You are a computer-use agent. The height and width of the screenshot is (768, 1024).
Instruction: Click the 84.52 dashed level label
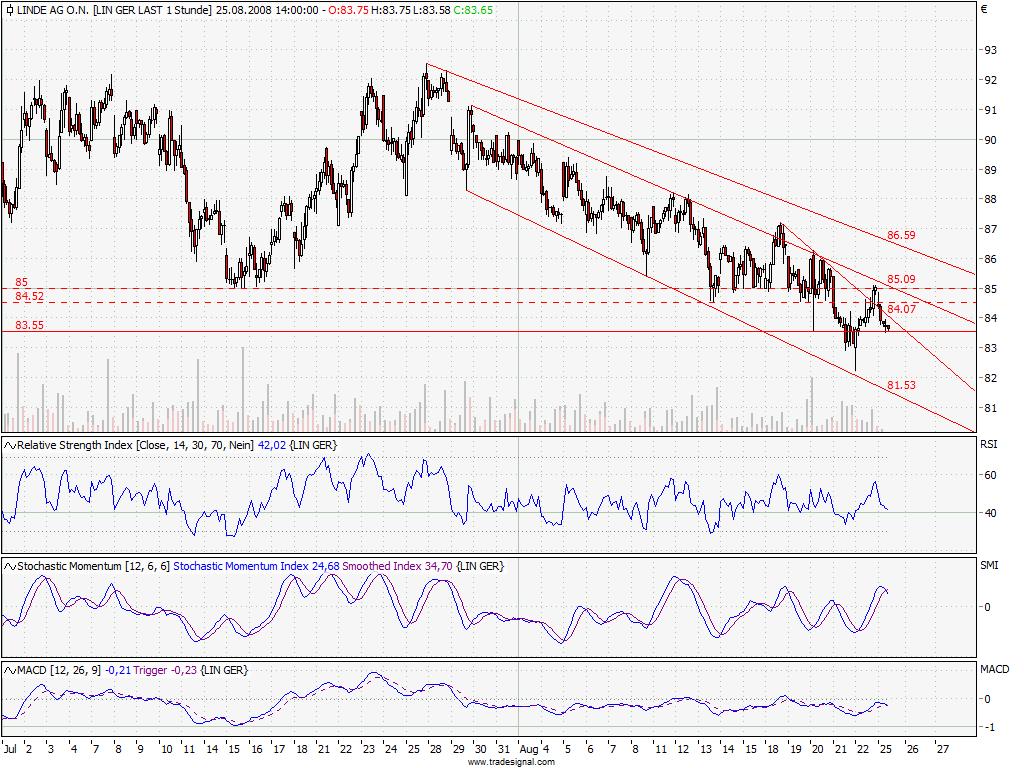point(29,297)
